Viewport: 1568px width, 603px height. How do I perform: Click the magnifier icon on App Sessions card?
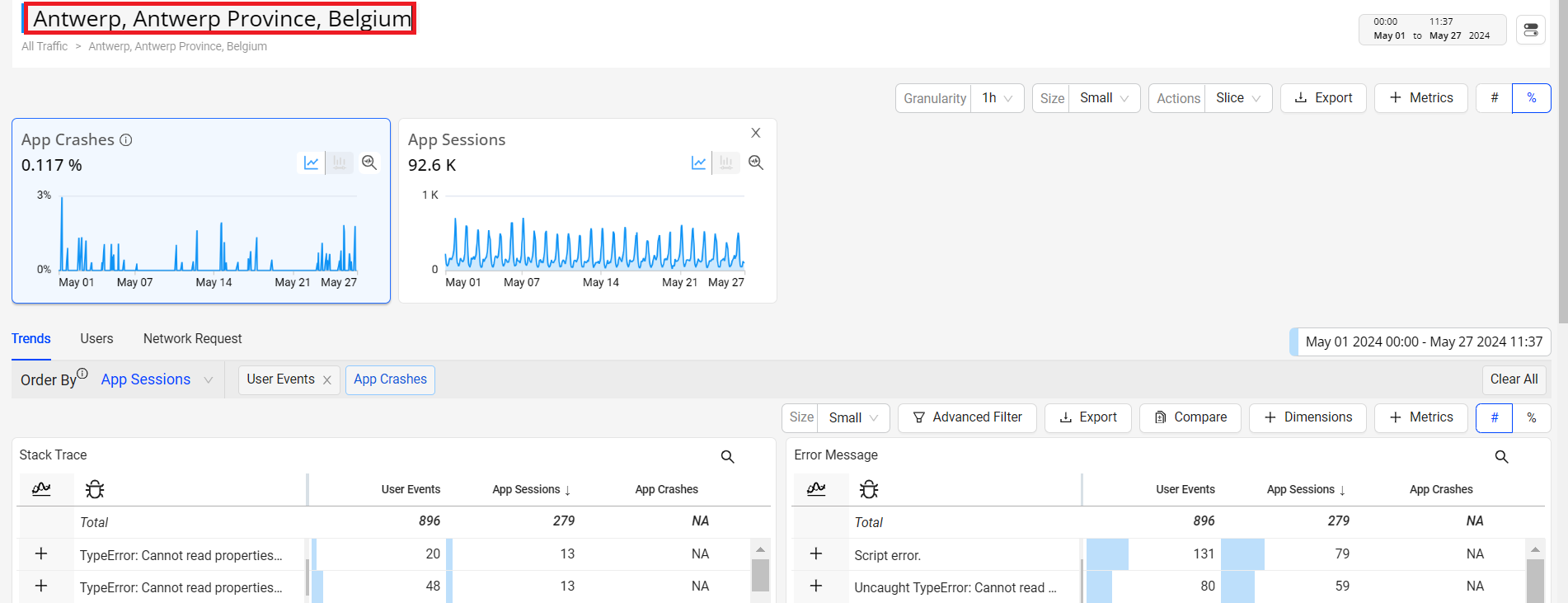coord(756,163)
